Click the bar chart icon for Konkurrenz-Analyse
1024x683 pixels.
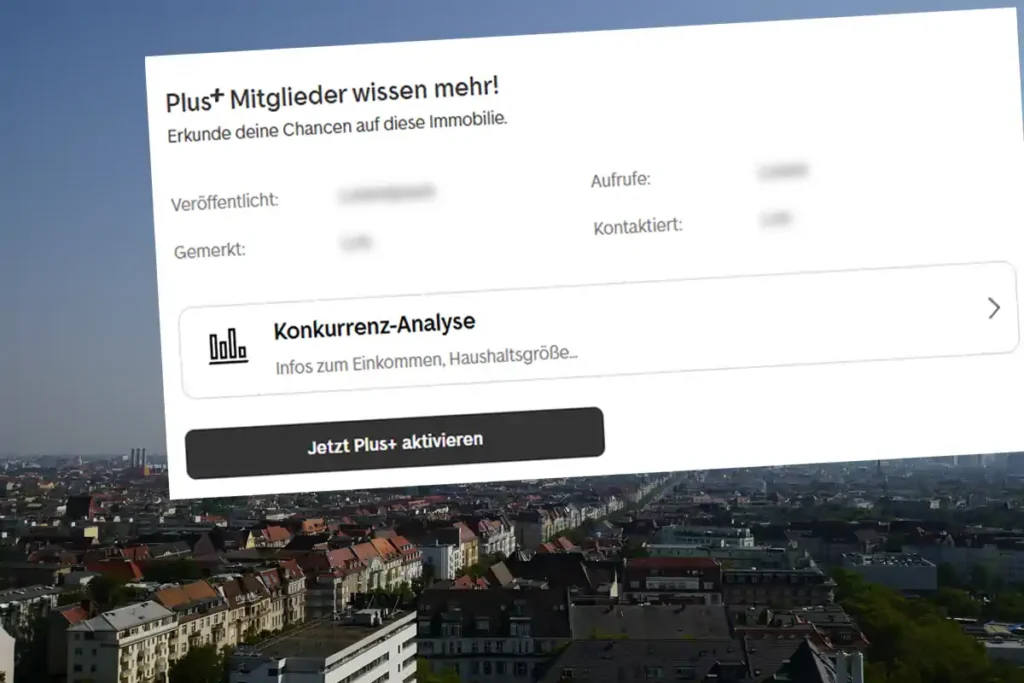pos(228,347)
